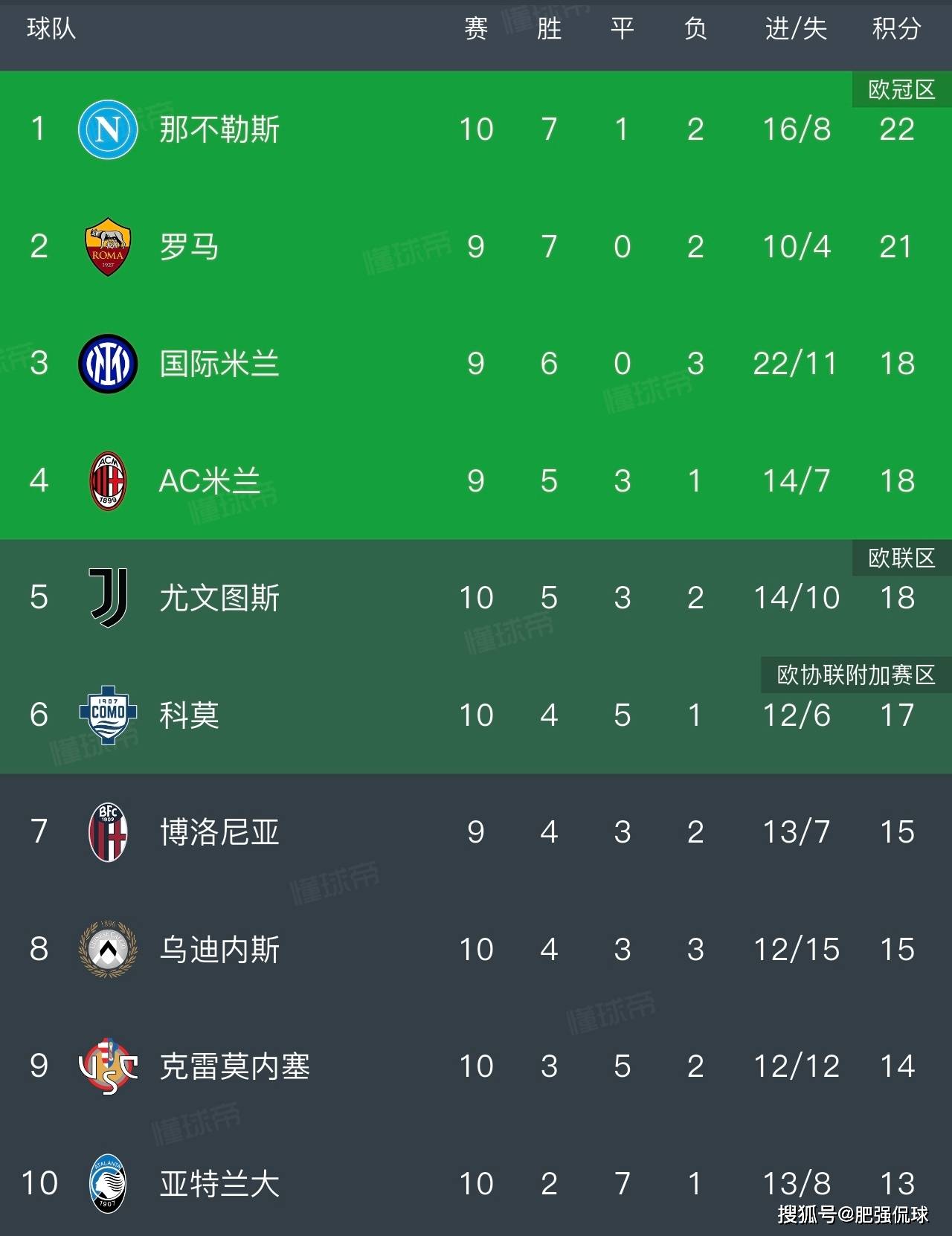952x1236 pixels.
Task: Open the 国际米兰 team name link
Action: pyautogui.click(x=219, y=364)
